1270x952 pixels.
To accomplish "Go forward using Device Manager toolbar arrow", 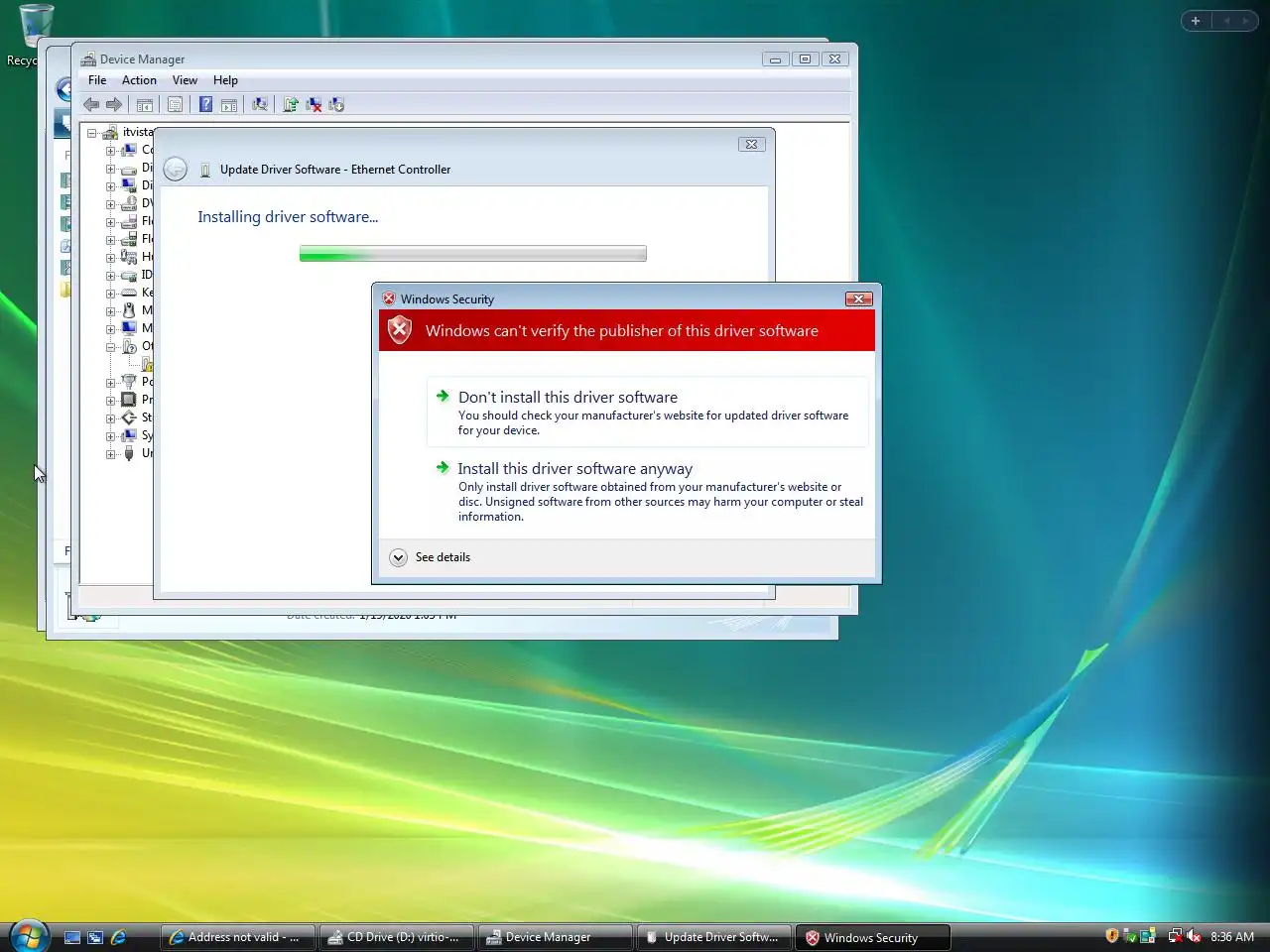I will (114, 104).
